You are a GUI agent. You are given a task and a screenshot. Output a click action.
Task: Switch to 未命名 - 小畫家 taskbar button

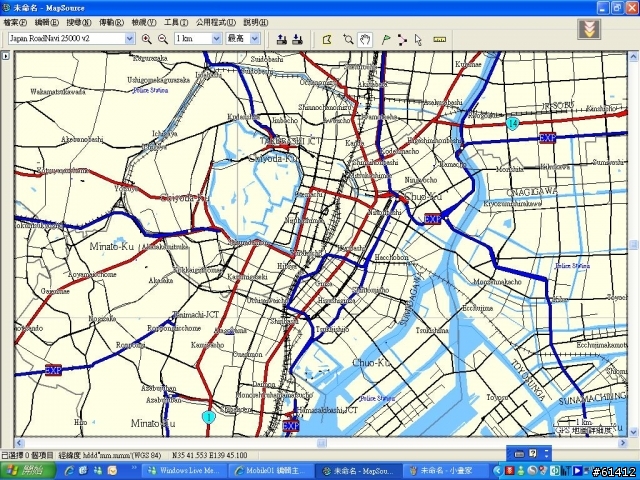coord(445,471)
